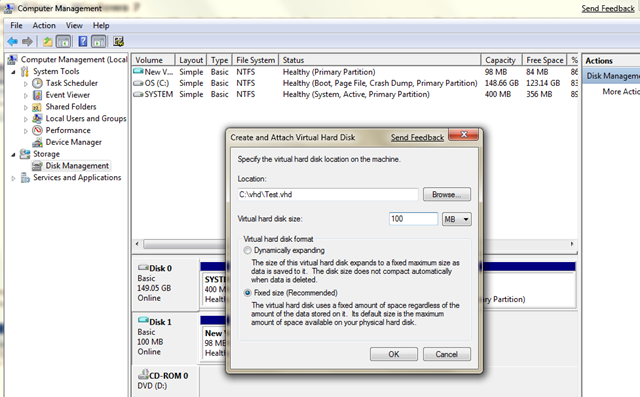This screenshot has width=640, height=397.
Task: Click the Back arrow toolbar icon
Action: [x=13, y=41]
